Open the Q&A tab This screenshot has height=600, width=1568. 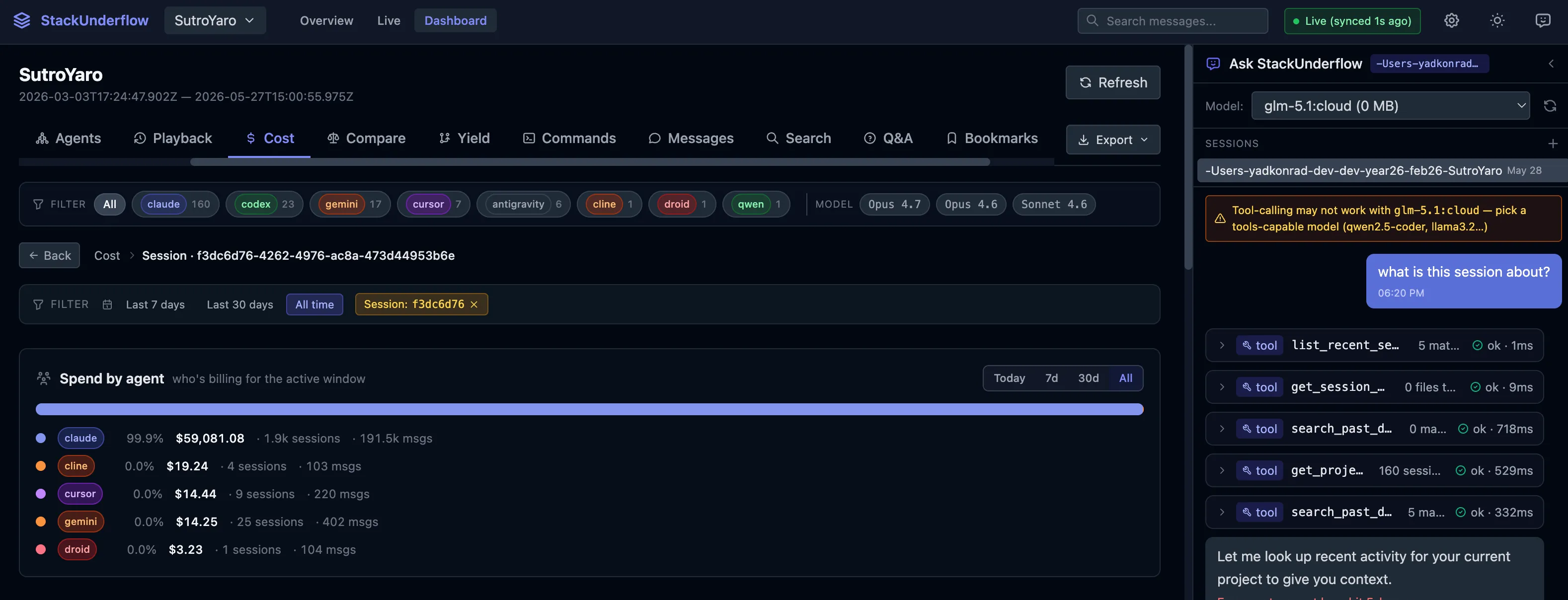click(888, 139)
